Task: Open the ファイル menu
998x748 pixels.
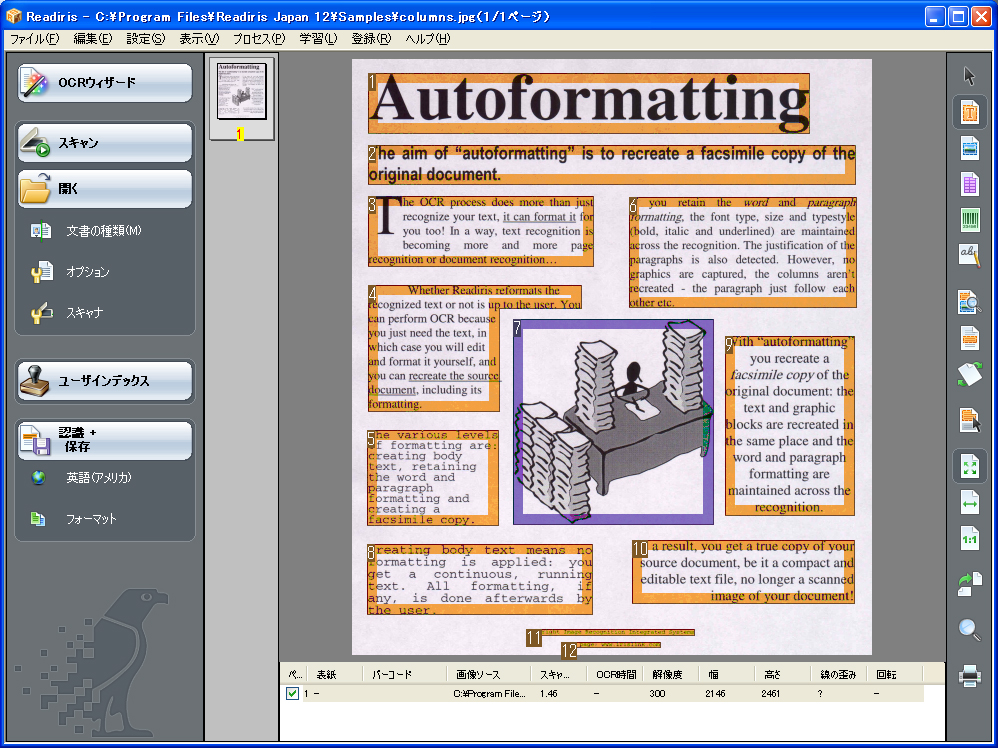Action: point(34,39)
